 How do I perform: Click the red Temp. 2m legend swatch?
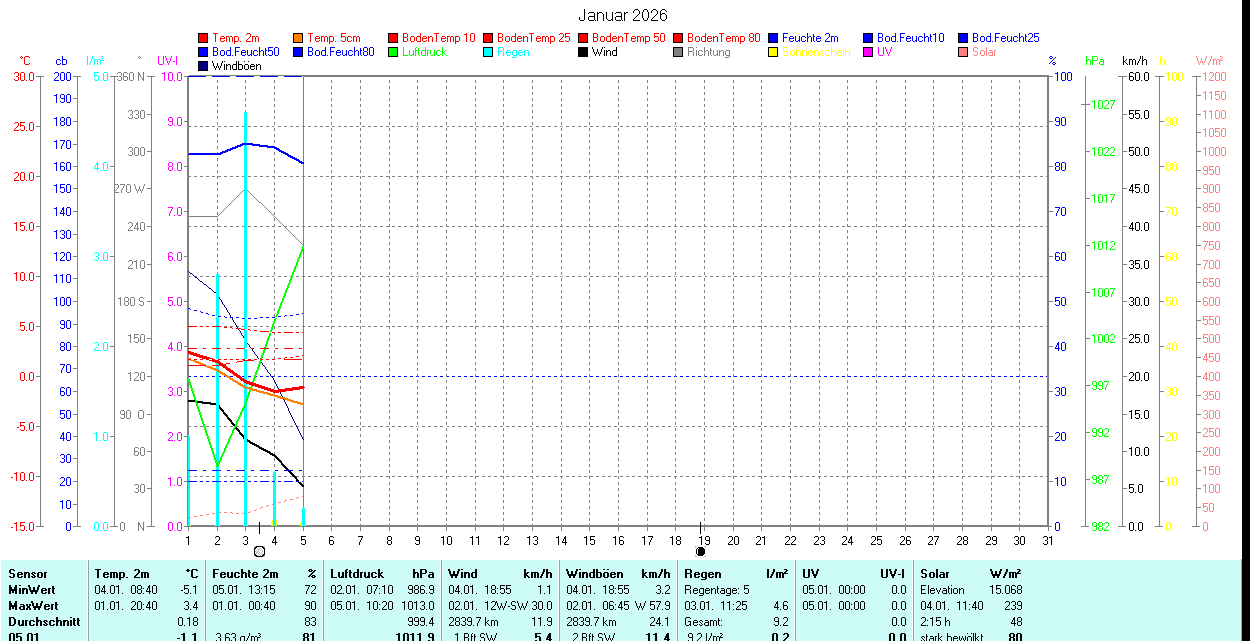pos(204,38)
